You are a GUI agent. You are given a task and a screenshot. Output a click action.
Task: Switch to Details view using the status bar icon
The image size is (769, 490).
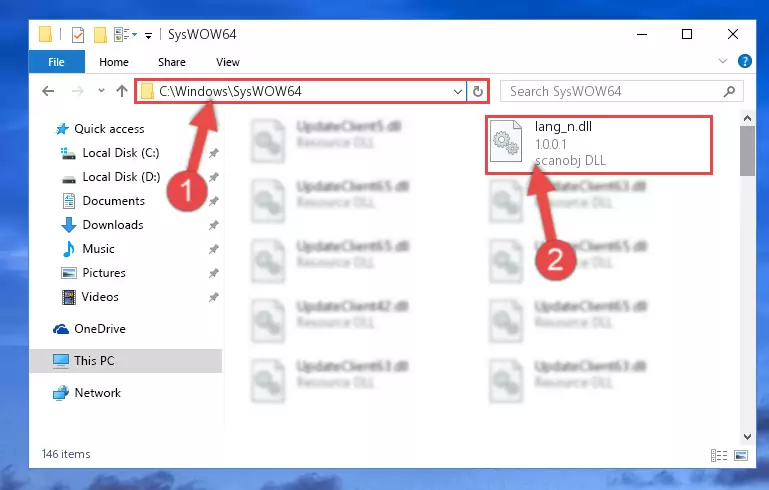click(x=719, y=456)
